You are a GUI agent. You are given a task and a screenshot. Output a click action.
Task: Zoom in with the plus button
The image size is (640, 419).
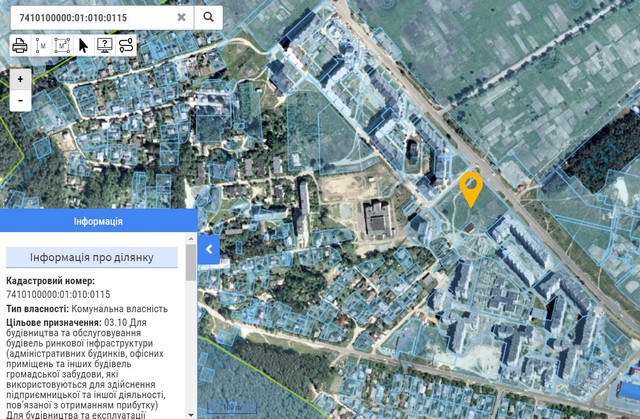coord(20,78)
